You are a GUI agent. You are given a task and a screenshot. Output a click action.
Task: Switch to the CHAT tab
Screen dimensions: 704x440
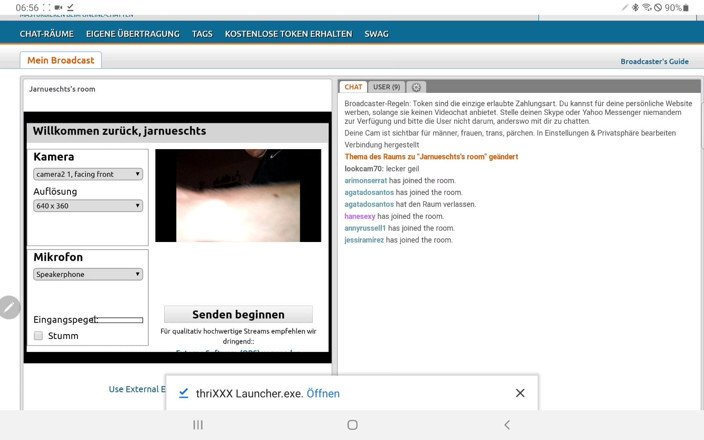coord(353,87)
